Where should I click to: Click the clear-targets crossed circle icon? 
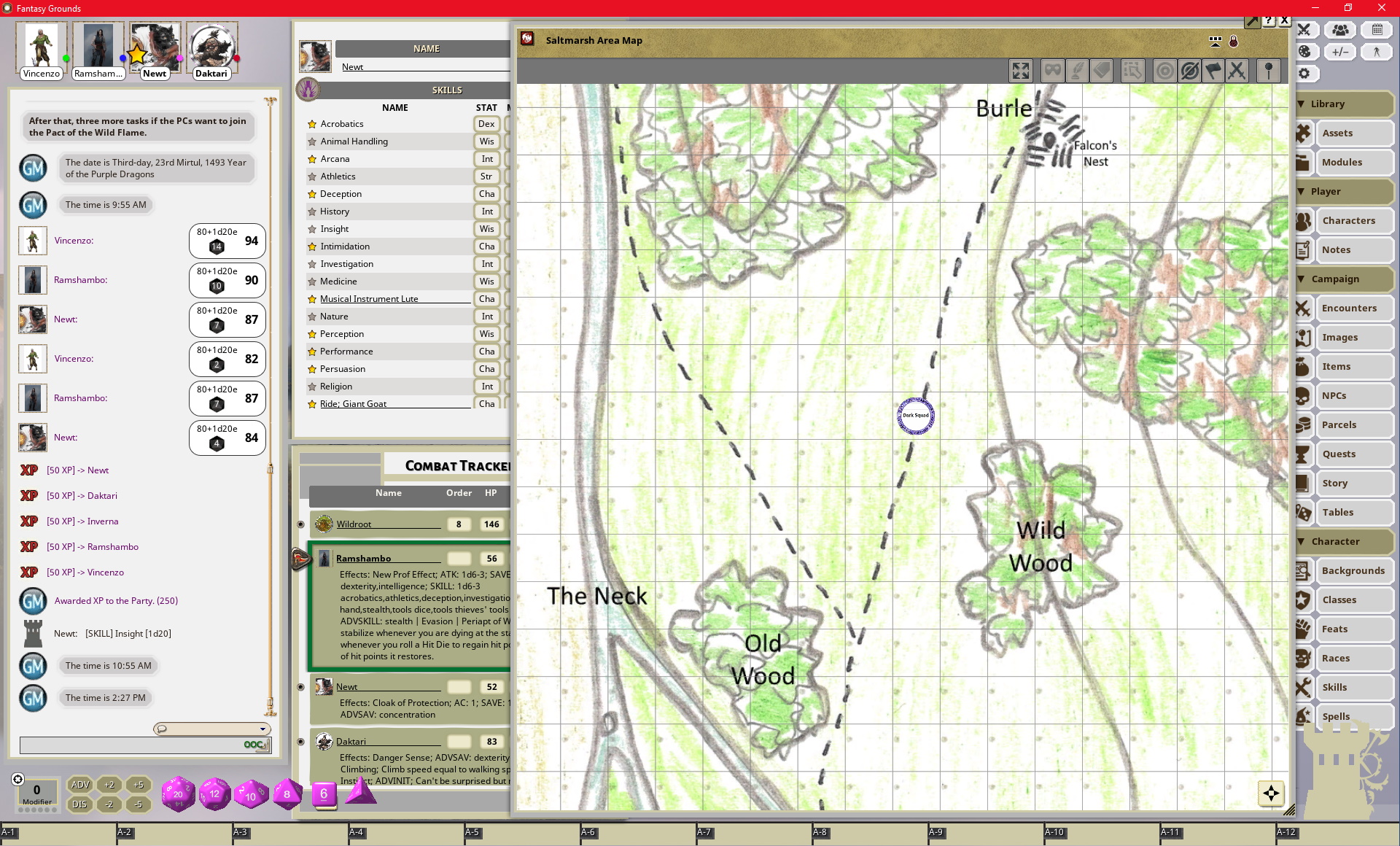(1189, 71)
